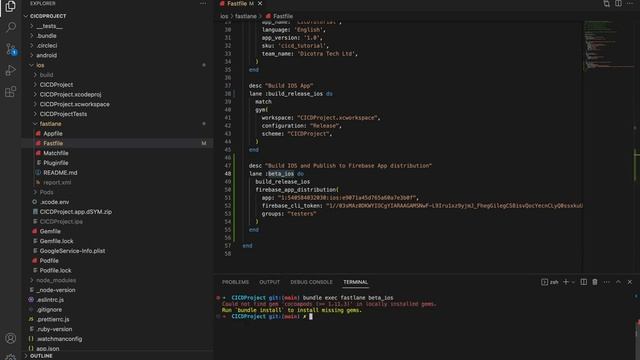Viewport: 640px width, 360px height.
Task: Open the terminal launch profile dropdown arrow
Action: 573,282
